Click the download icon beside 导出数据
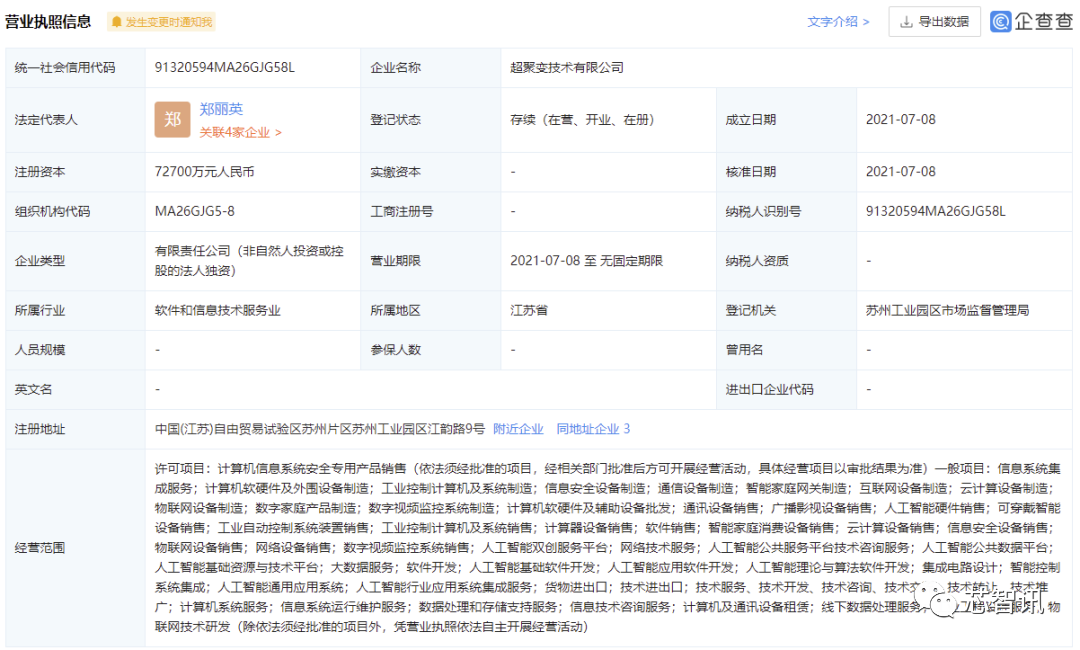 pos(906,22)
